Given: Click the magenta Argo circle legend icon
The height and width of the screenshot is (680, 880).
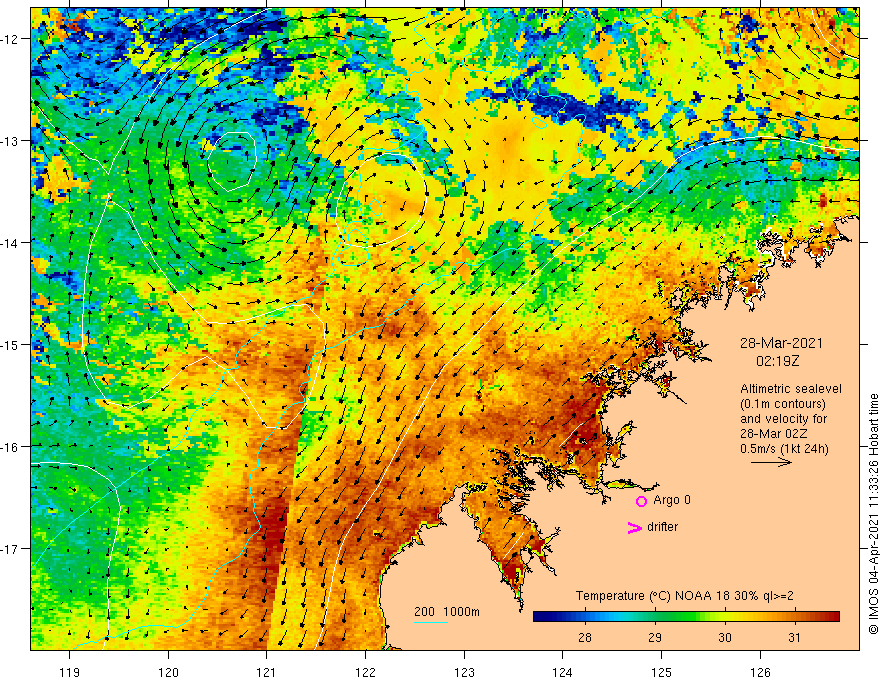Looking at the screenshot, I should [641, 501].
